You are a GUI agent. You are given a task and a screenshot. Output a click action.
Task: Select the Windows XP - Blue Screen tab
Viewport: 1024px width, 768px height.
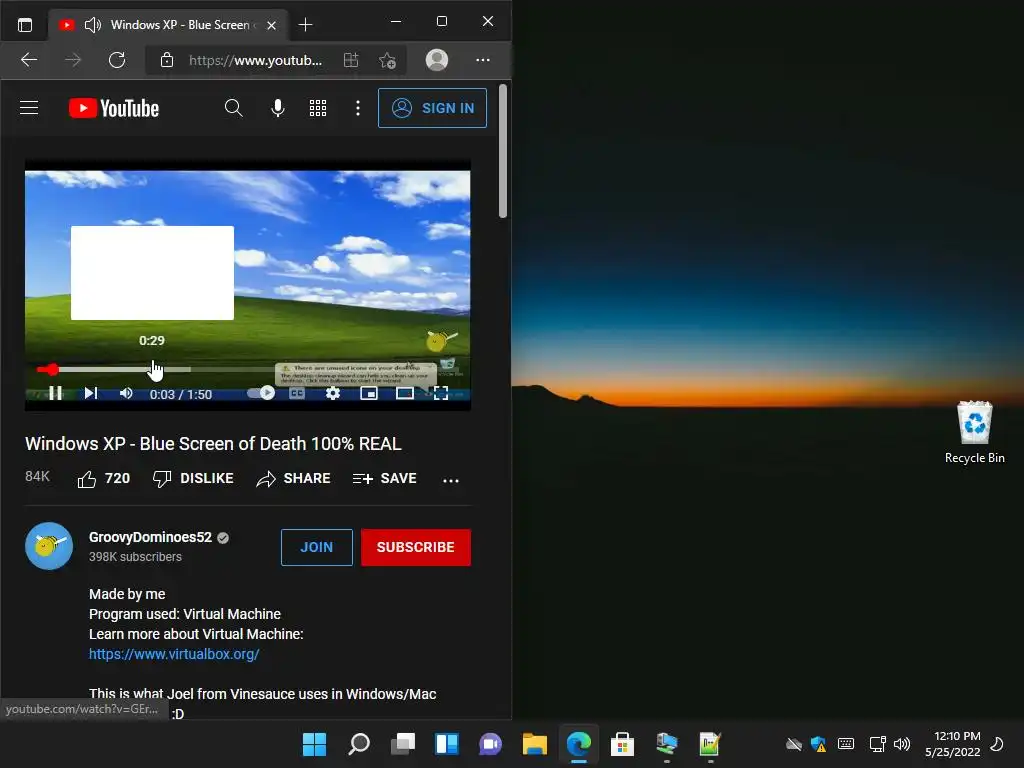(168, 25)
